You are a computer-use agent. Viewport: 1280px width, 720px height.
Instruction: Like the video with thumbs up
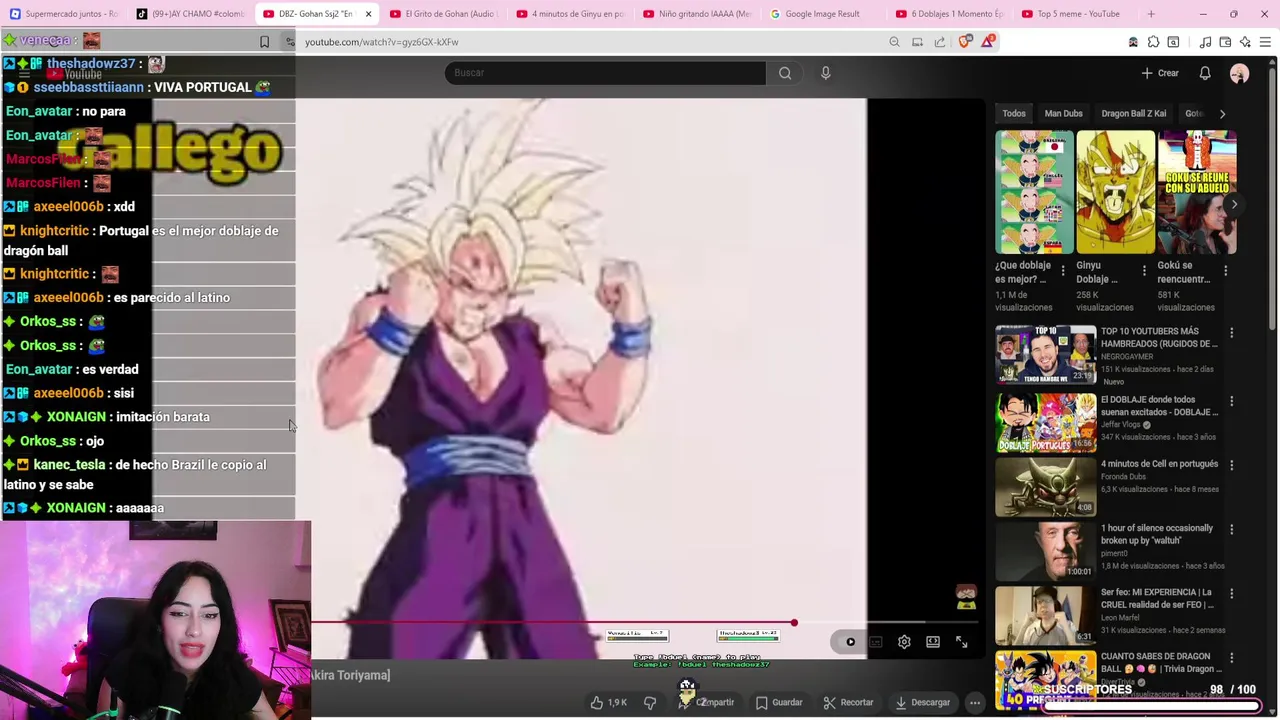click(608, 703)
